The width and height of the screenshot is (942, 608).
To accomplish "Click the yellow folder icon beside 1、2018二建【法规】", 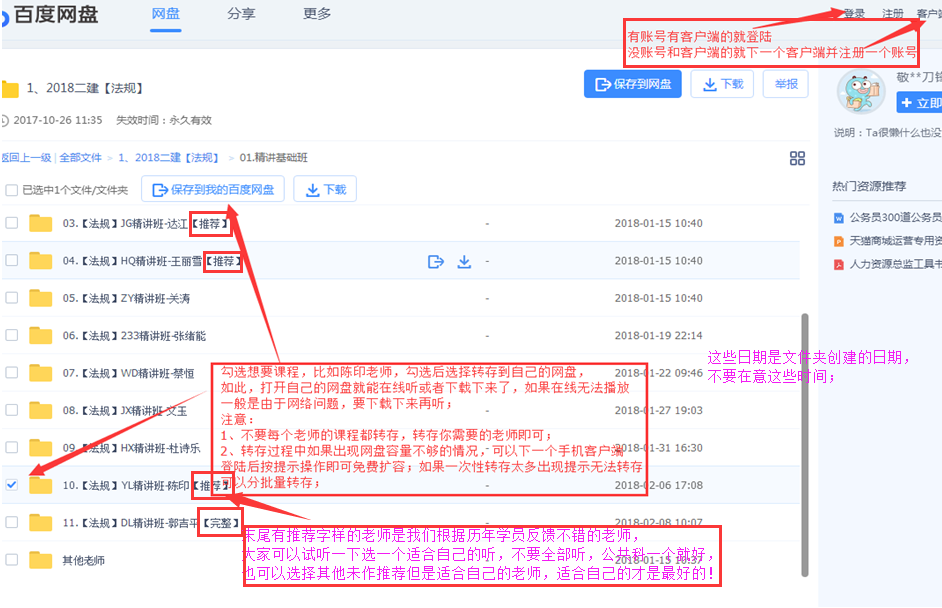I will coord(10,89).
